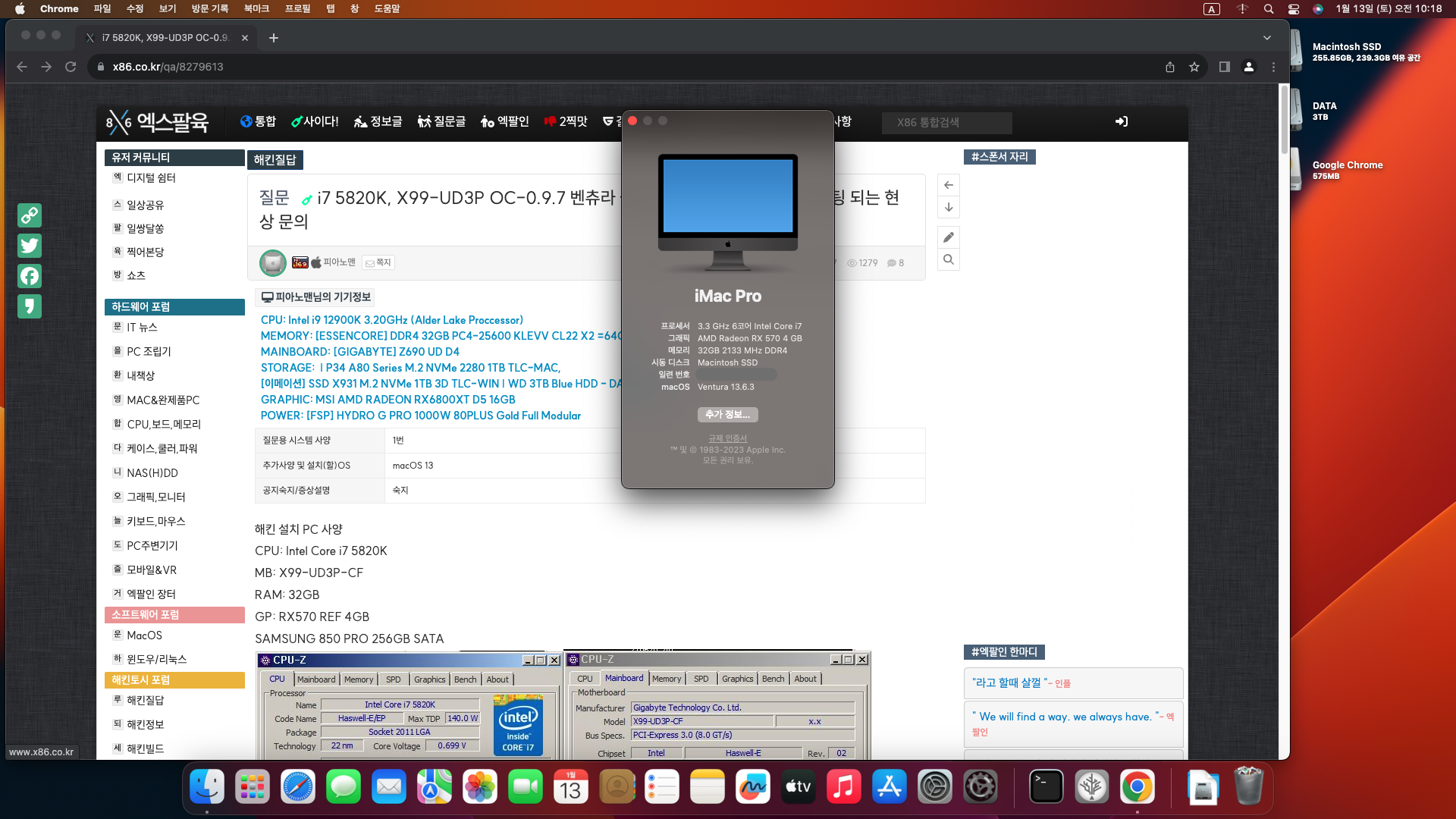Viewport: 1456px width, 819px height.
Task: Select 질문글 in site navigation
Action: click(441, 121)
